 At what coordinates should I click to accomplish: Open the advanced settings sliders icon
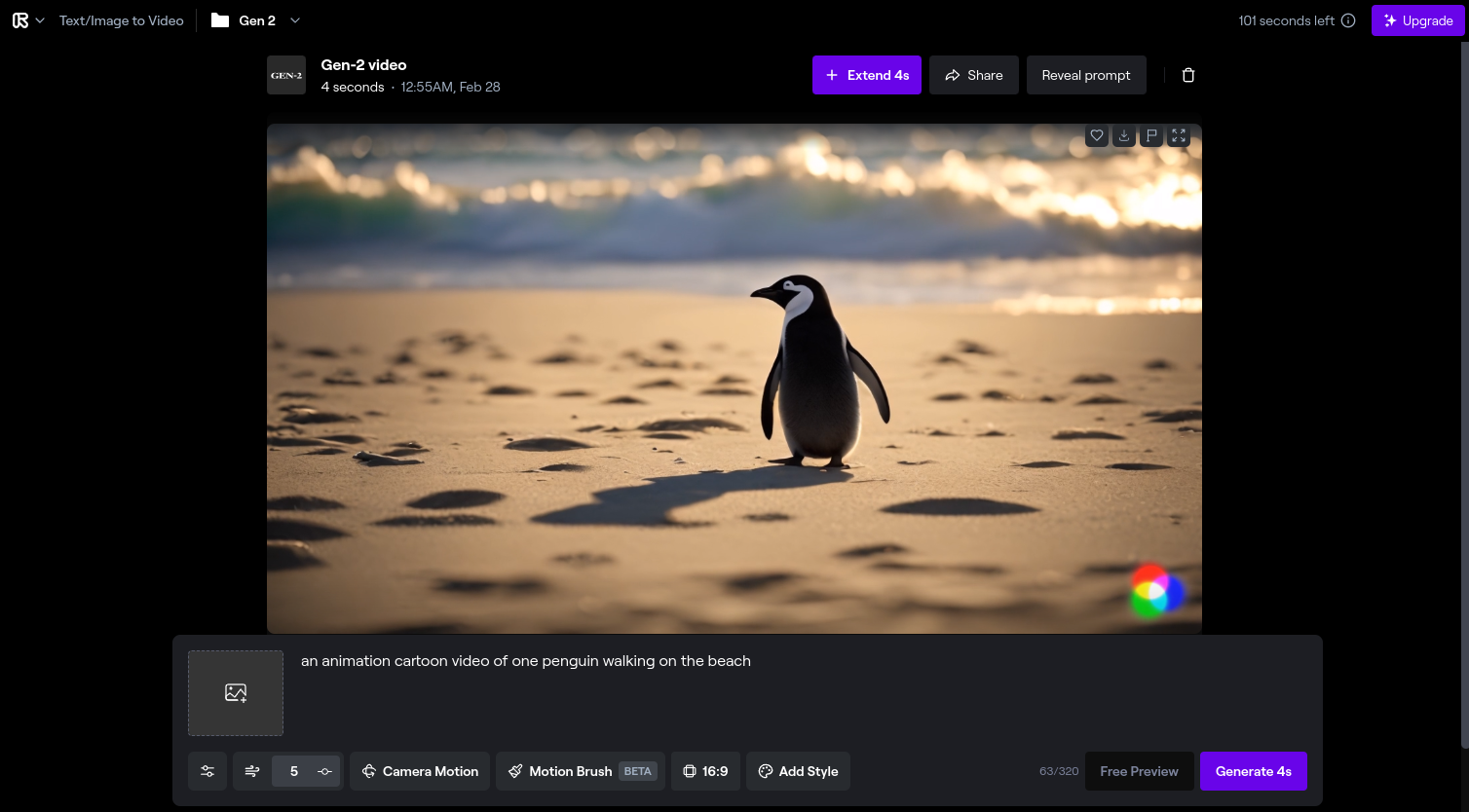[x=207, y=771]
